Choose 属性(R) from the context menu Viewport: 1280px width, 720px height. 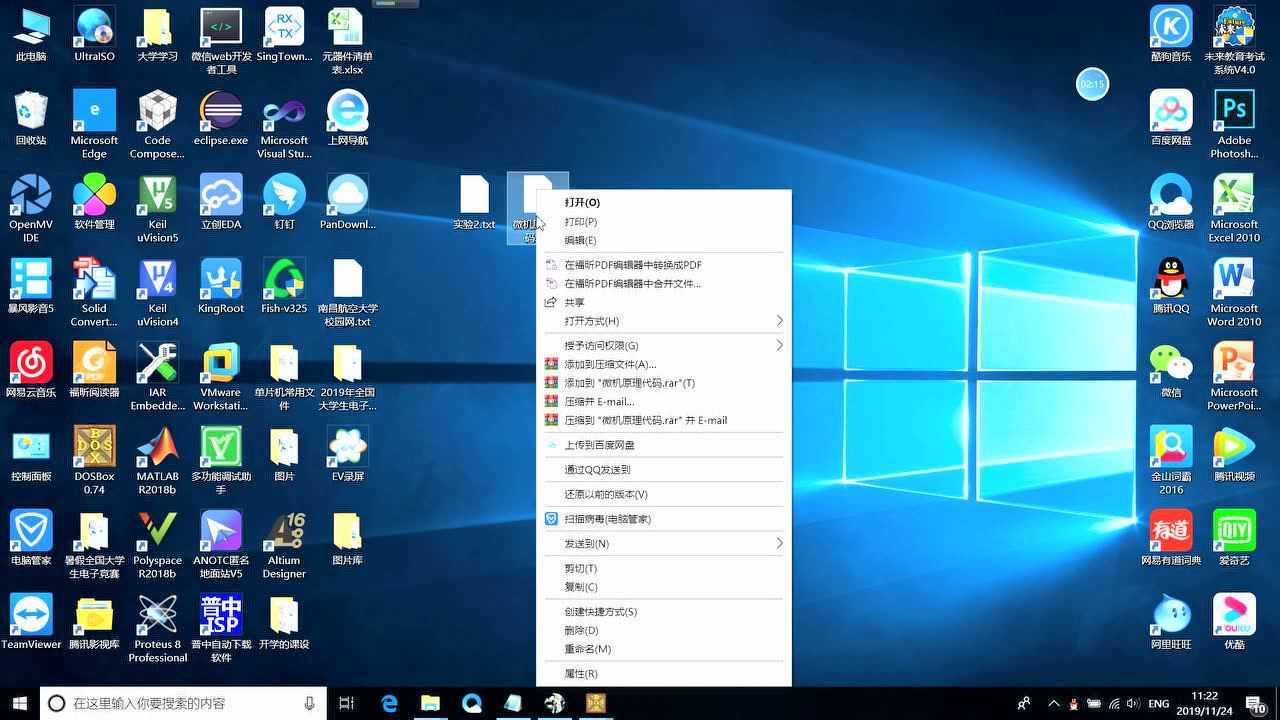(x=581, y=674)
